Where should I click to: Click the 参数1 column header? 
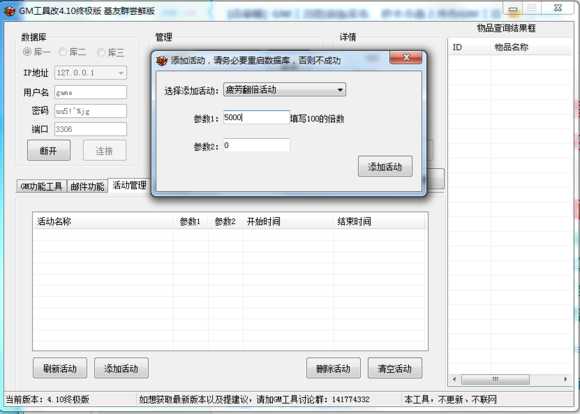pyautogui.click(x=190, y=221)
